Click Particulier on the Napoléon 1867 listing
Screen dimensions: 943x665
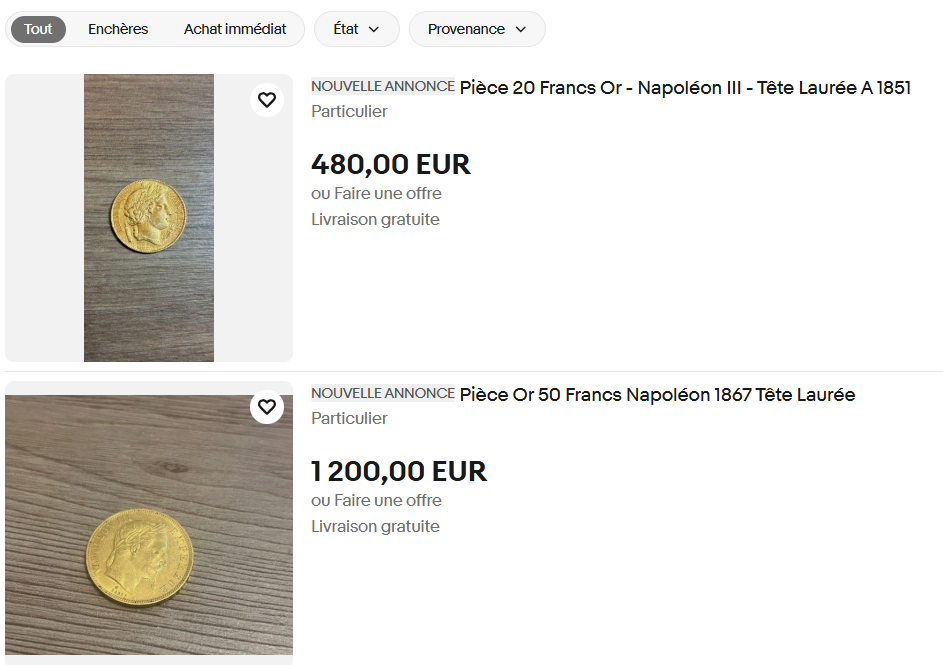click(x=349, y=418)
